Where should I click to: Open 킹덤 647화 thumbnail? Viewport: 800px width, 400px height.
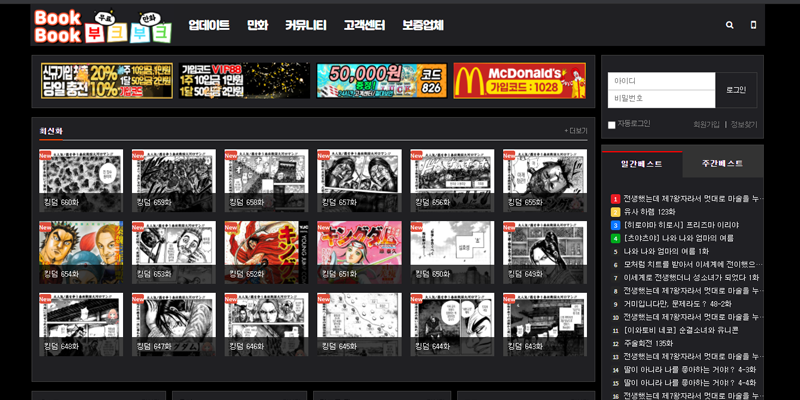point(173,324)
